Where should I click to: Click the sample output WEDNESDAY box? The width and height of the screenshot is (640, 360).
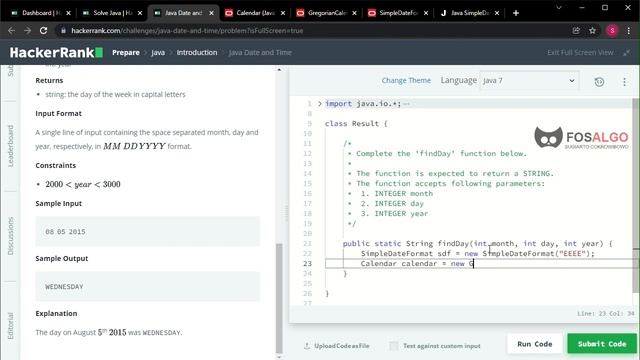click(147, 287)
